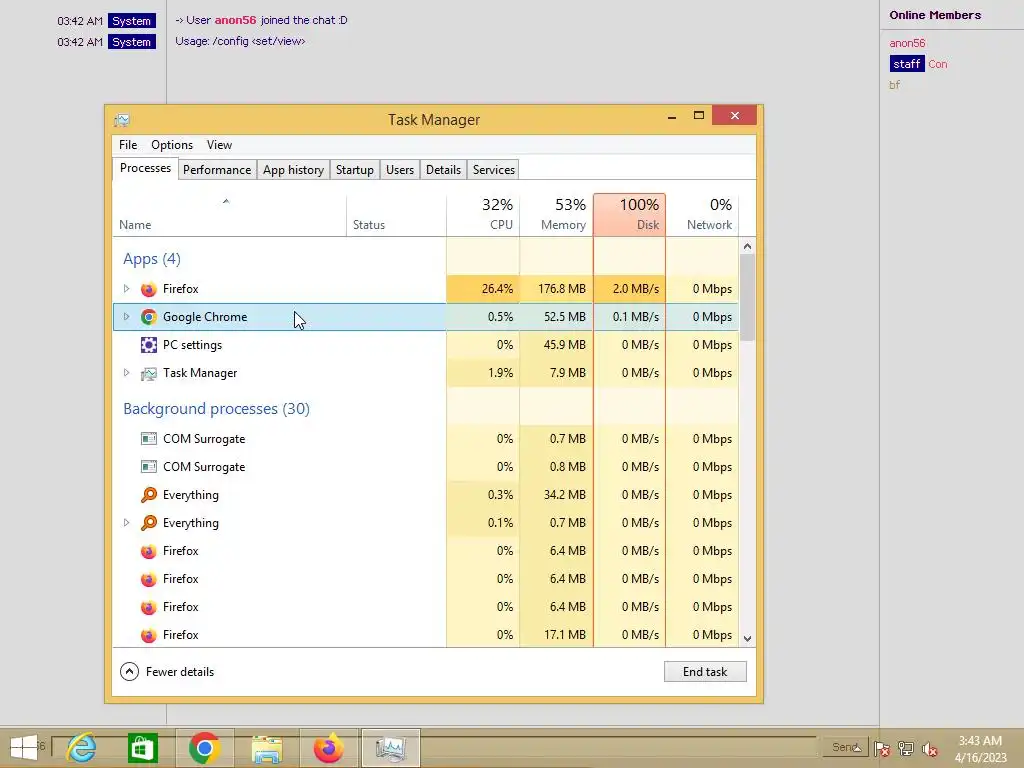Click the anon56 name in chat message
The width and height of the screenshot is (1024, 768).
pyautogui.click(x=235, y=20)
